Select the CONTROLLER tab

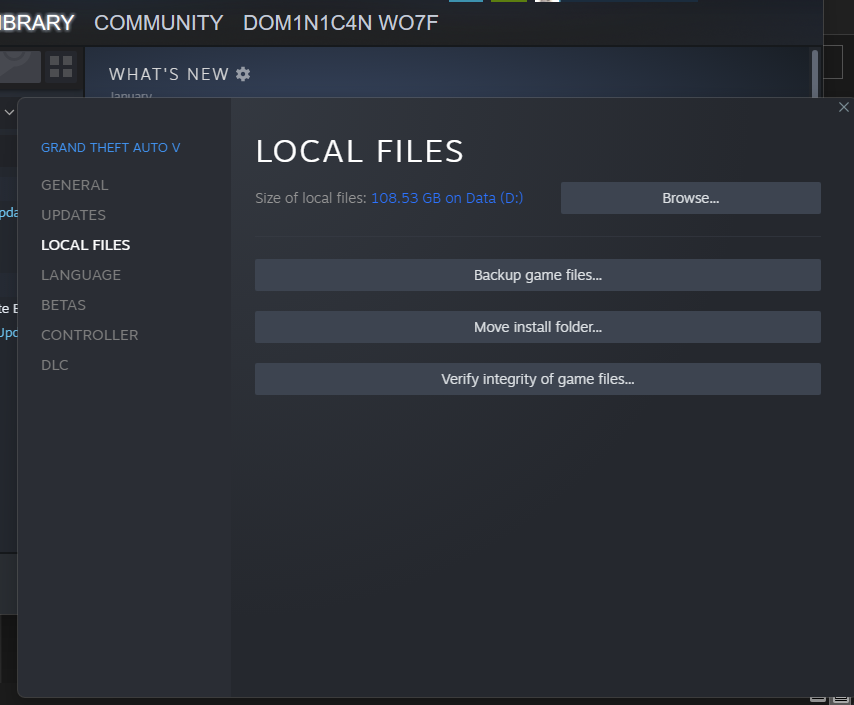click(x=90, y=335)
